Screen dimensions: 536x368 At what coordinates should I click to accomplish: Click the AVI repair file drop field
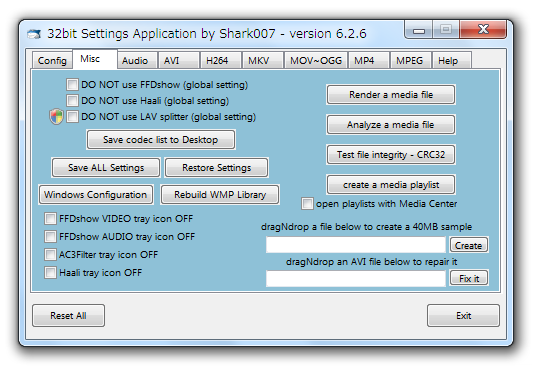click(356, 278)
